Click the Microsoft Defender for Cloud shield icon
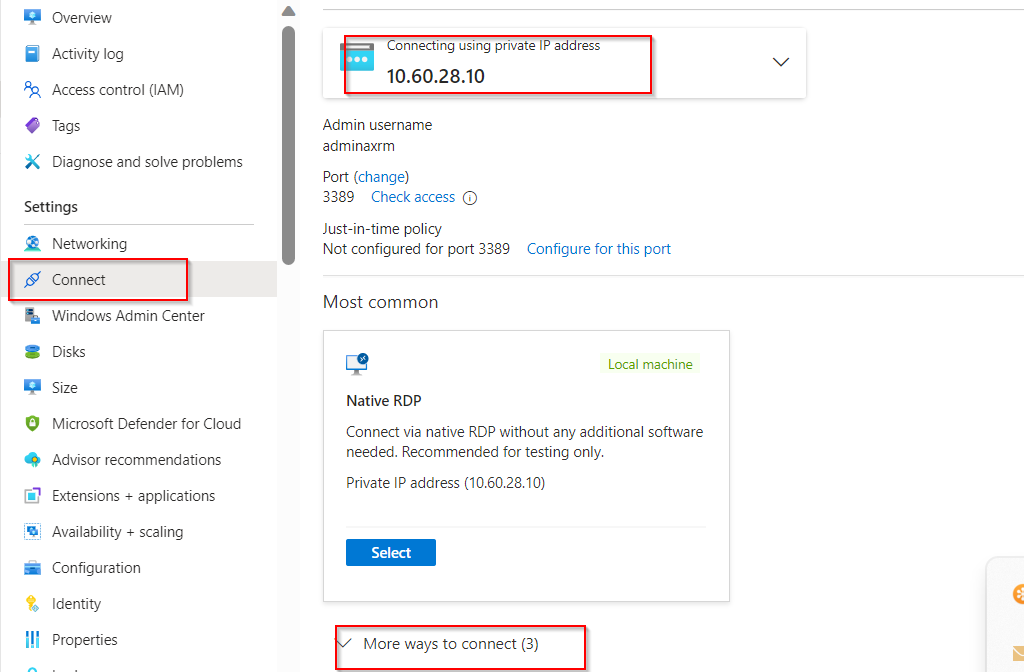Viewport: 1024px width, 672px height. 32,424
